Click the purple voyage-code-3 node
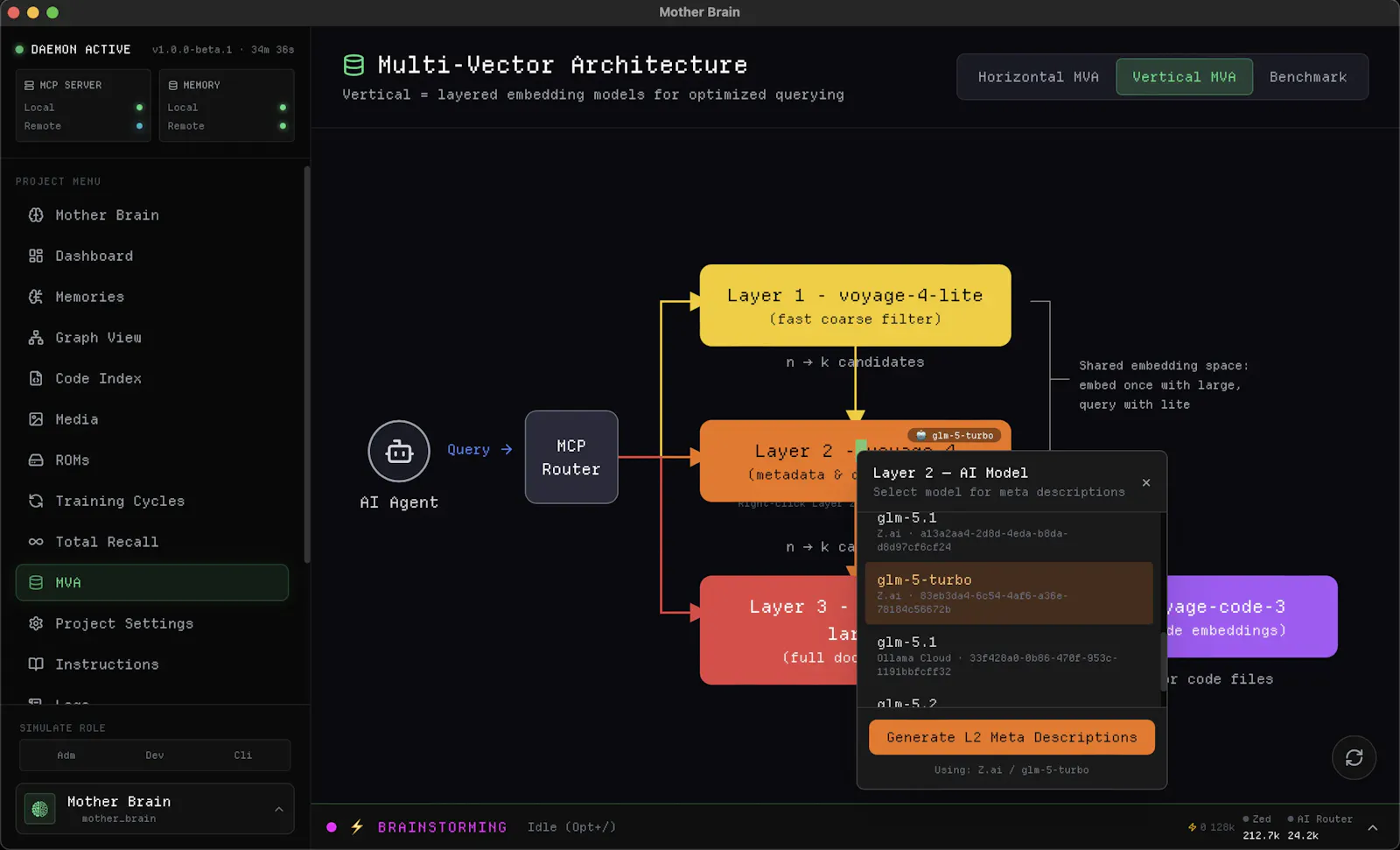The width and height of the screenshot is (1400, 850). tap(1252, 616)
